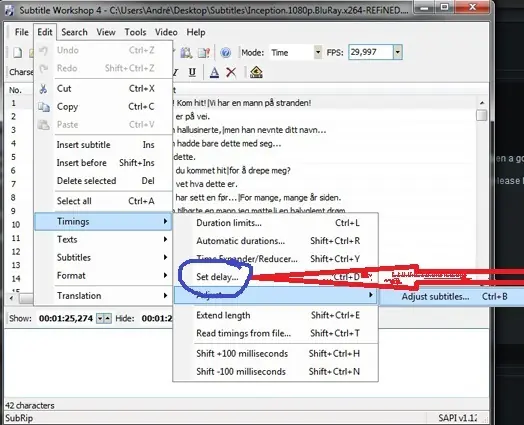Viewport: 524px width, 425px height.
Task: Click Adjust subtitles... submenu entry
Action: tap(452, 297)
